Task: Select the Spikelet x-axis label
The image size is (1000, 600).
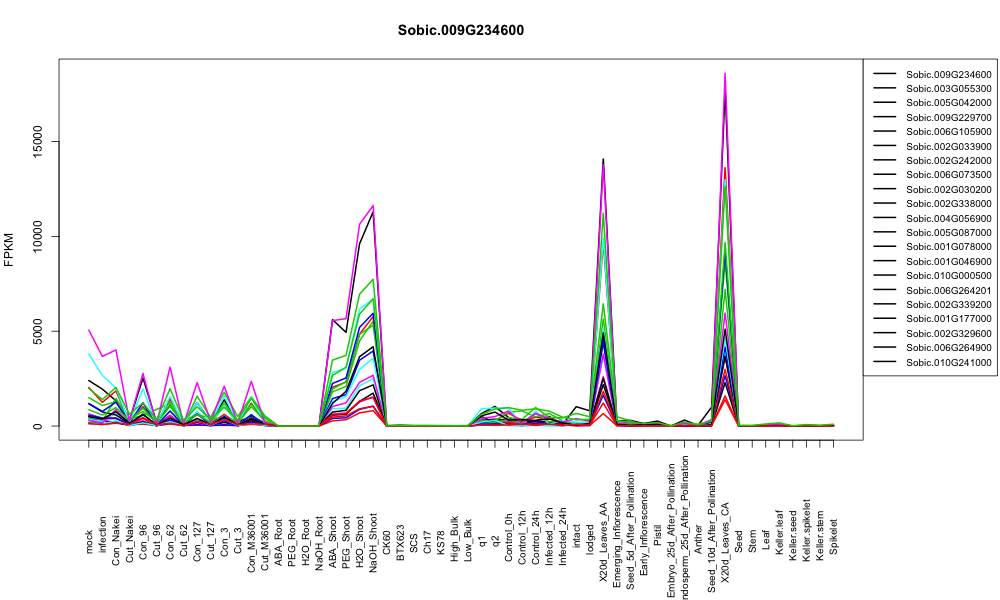Action: (x=834, y=537)
